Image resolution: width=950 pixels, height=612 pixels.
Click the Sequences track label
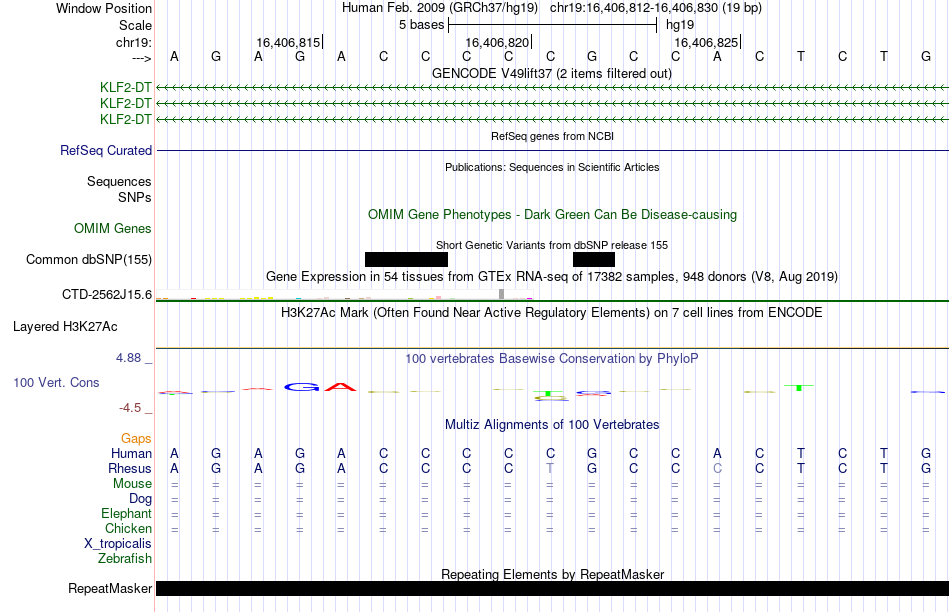click(x=119, y=182)
